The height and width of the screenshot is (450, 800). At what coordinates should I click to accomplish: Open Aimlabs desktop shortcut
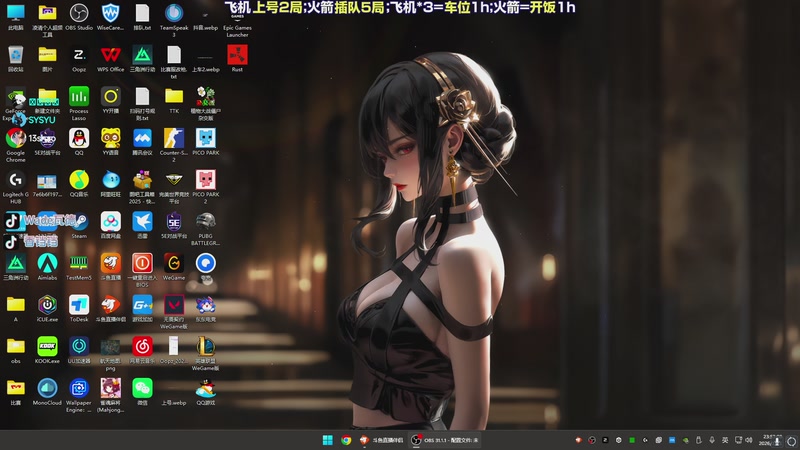click(x=47, y=264)
